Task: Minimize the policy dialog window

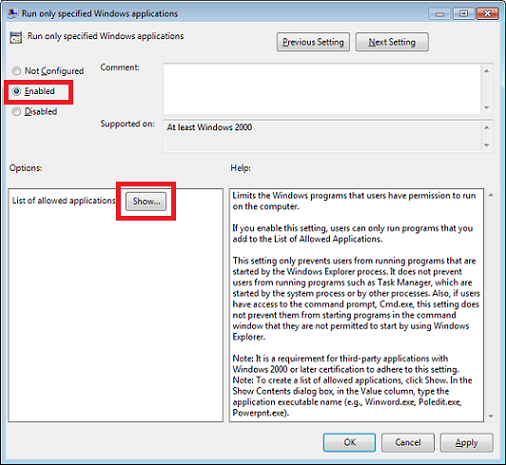Action: [x=440, y=14]
